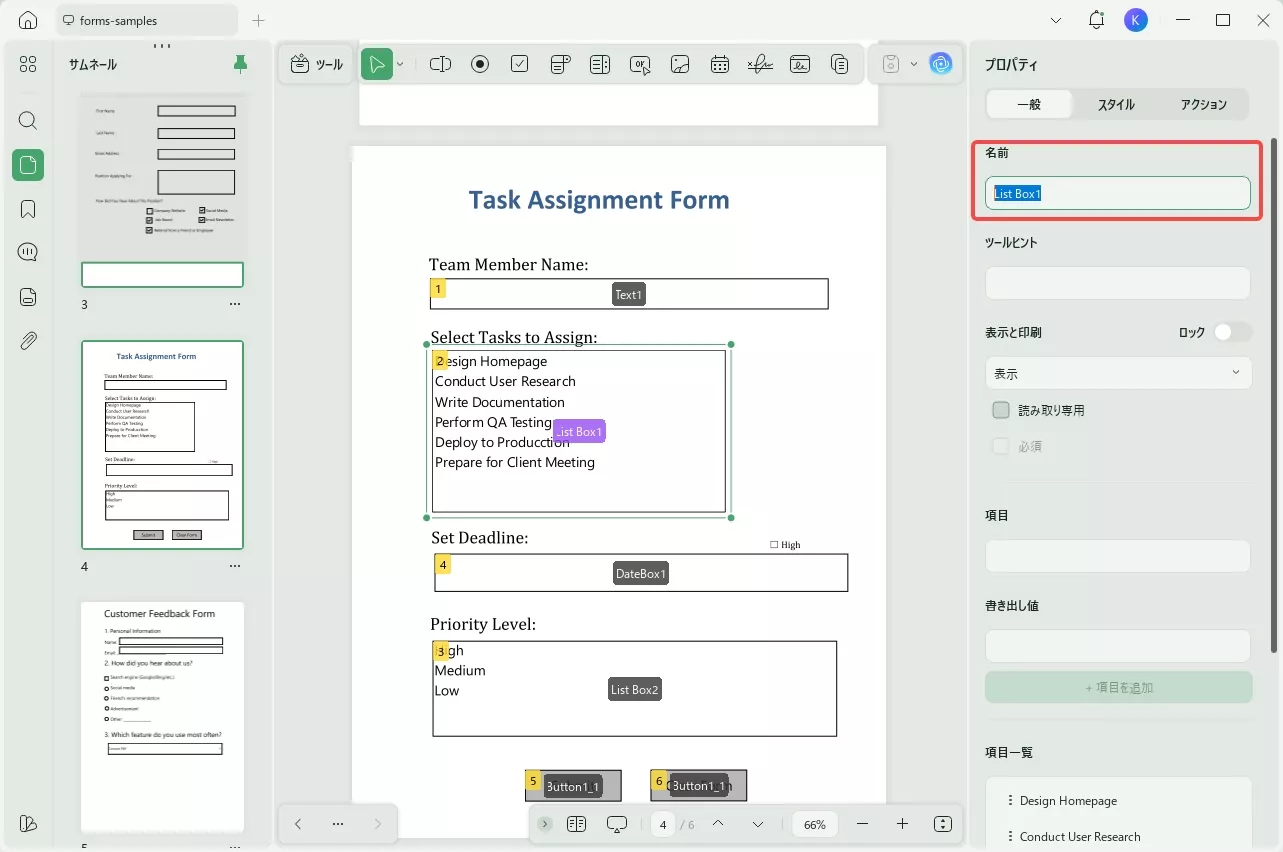Open the attachments paperclip panel
This screenshot has height=852, width=1283.
point(28,340)
